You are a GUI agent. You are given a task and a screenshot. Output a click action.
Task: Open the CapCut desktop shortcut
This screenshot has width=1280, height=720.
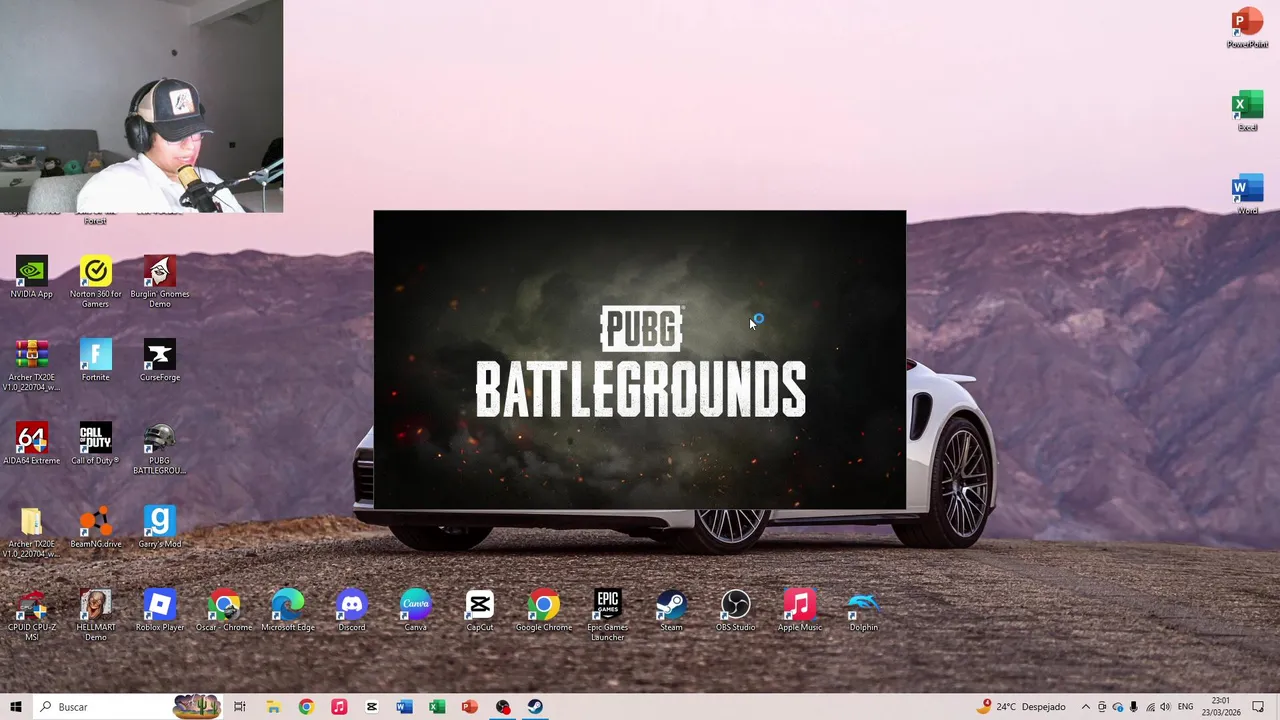coord(479,611)
